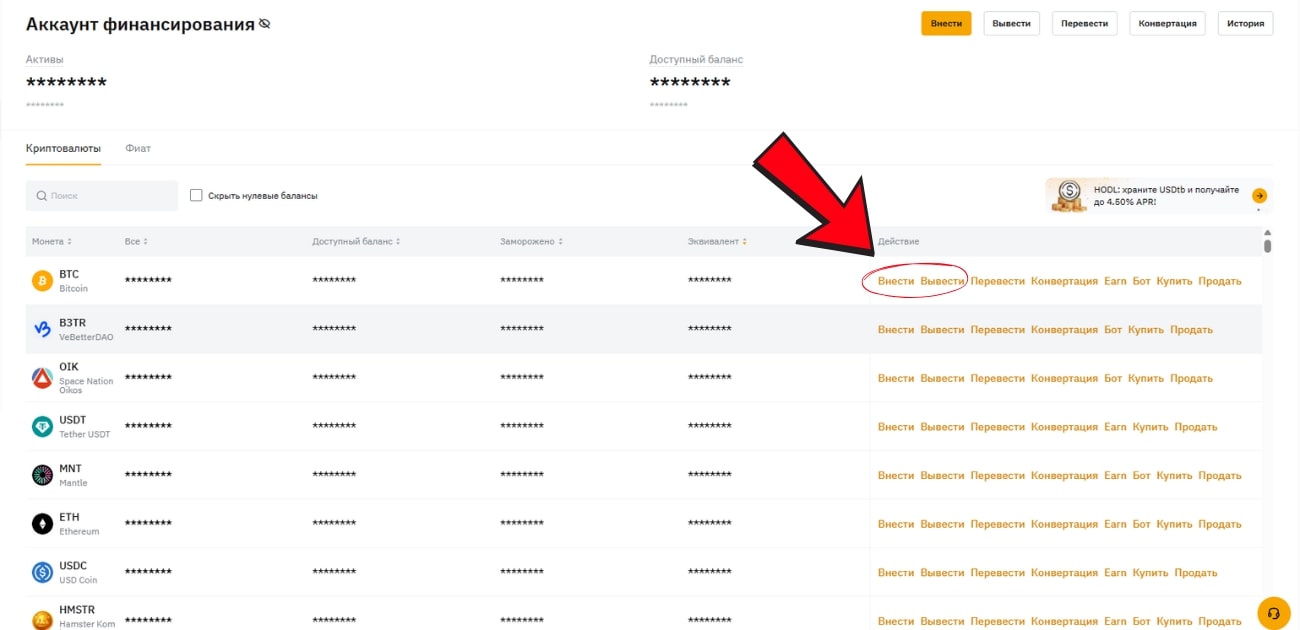Click Перевести in the USDC row
The height and width of the screenshot is (630, 1300).
[x=998, y=573]
